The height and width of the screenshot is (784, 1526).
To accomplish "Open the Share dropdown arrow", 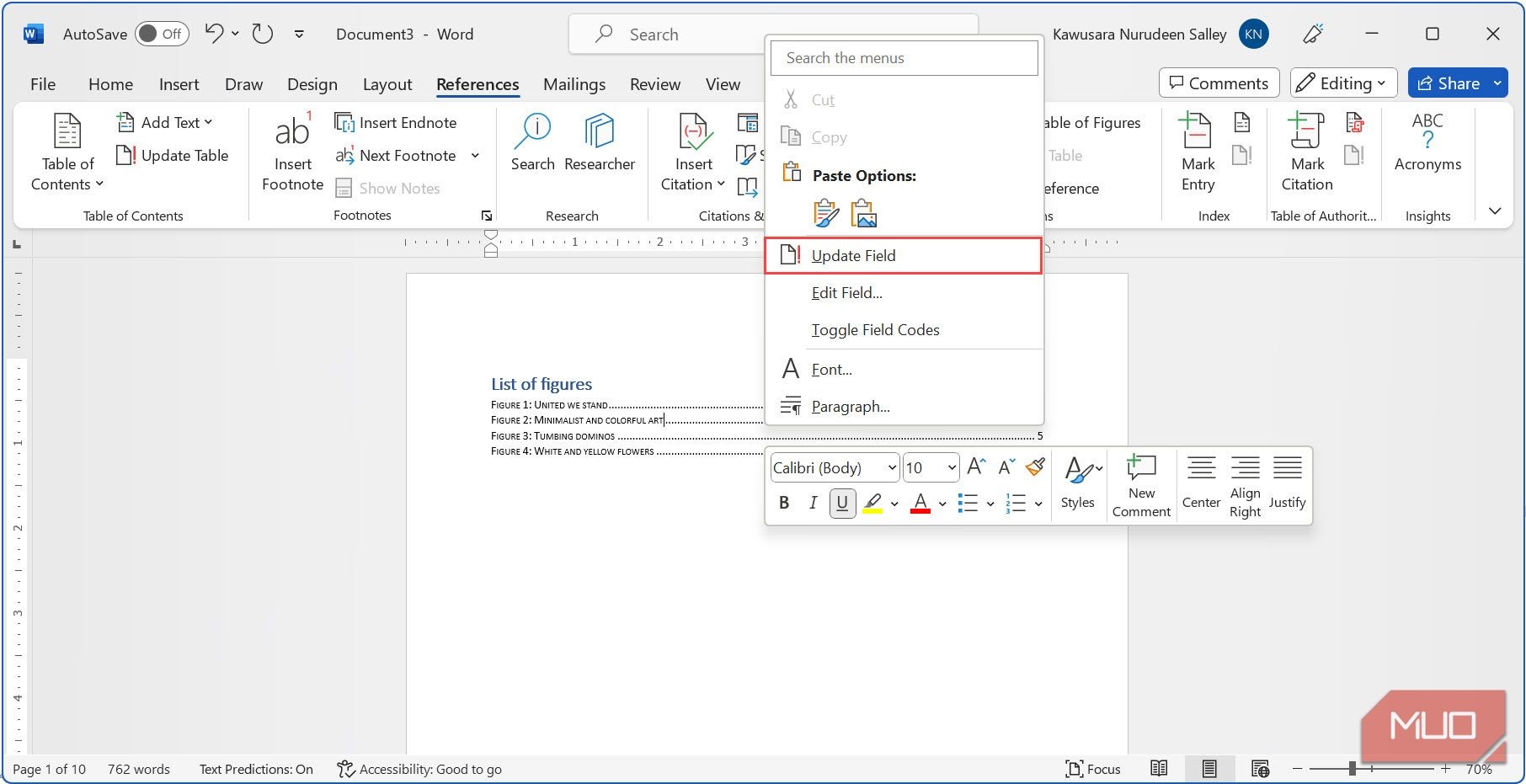I will pyautogui.click(x=1497, y=83).
